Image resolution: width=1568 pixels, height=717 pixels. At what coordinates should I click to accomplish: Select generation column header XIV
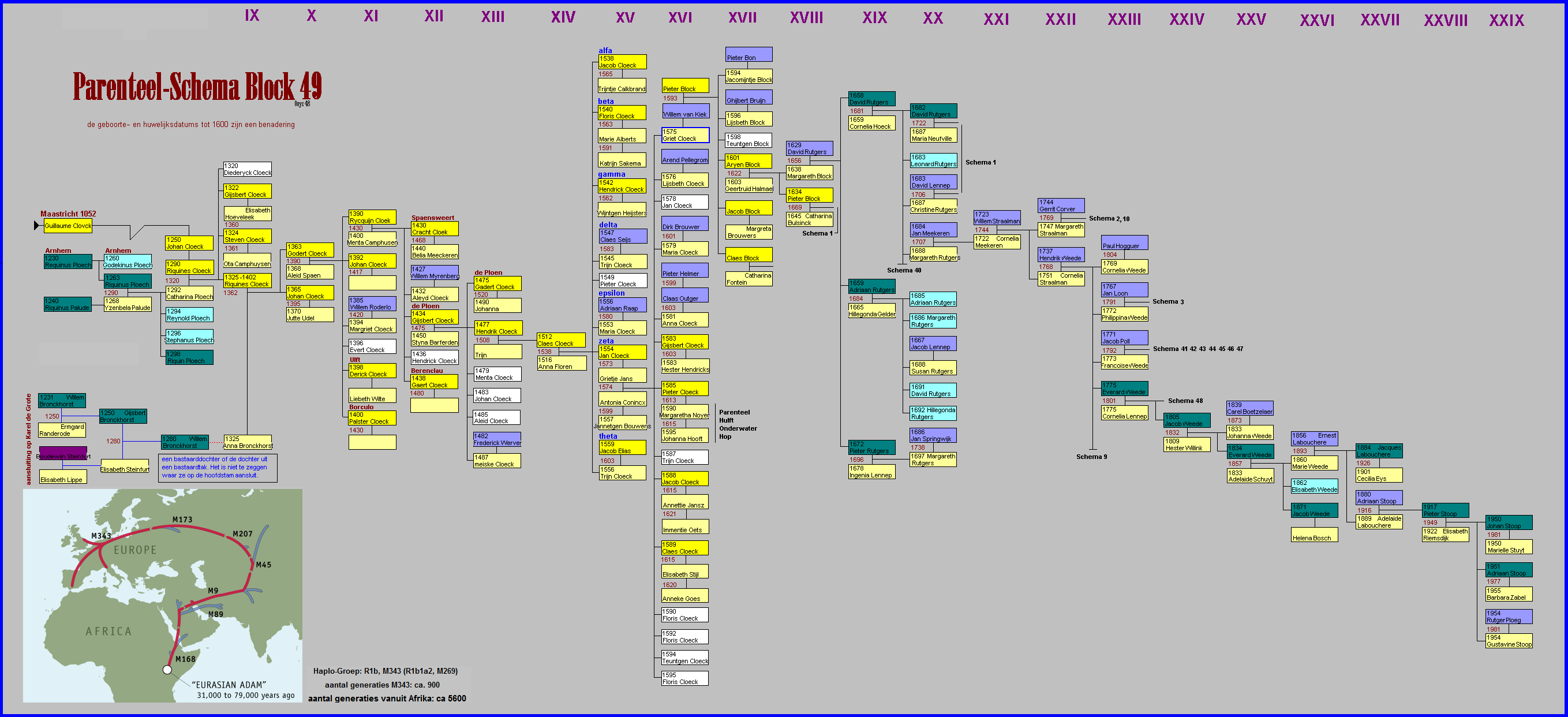pos(563,18)
